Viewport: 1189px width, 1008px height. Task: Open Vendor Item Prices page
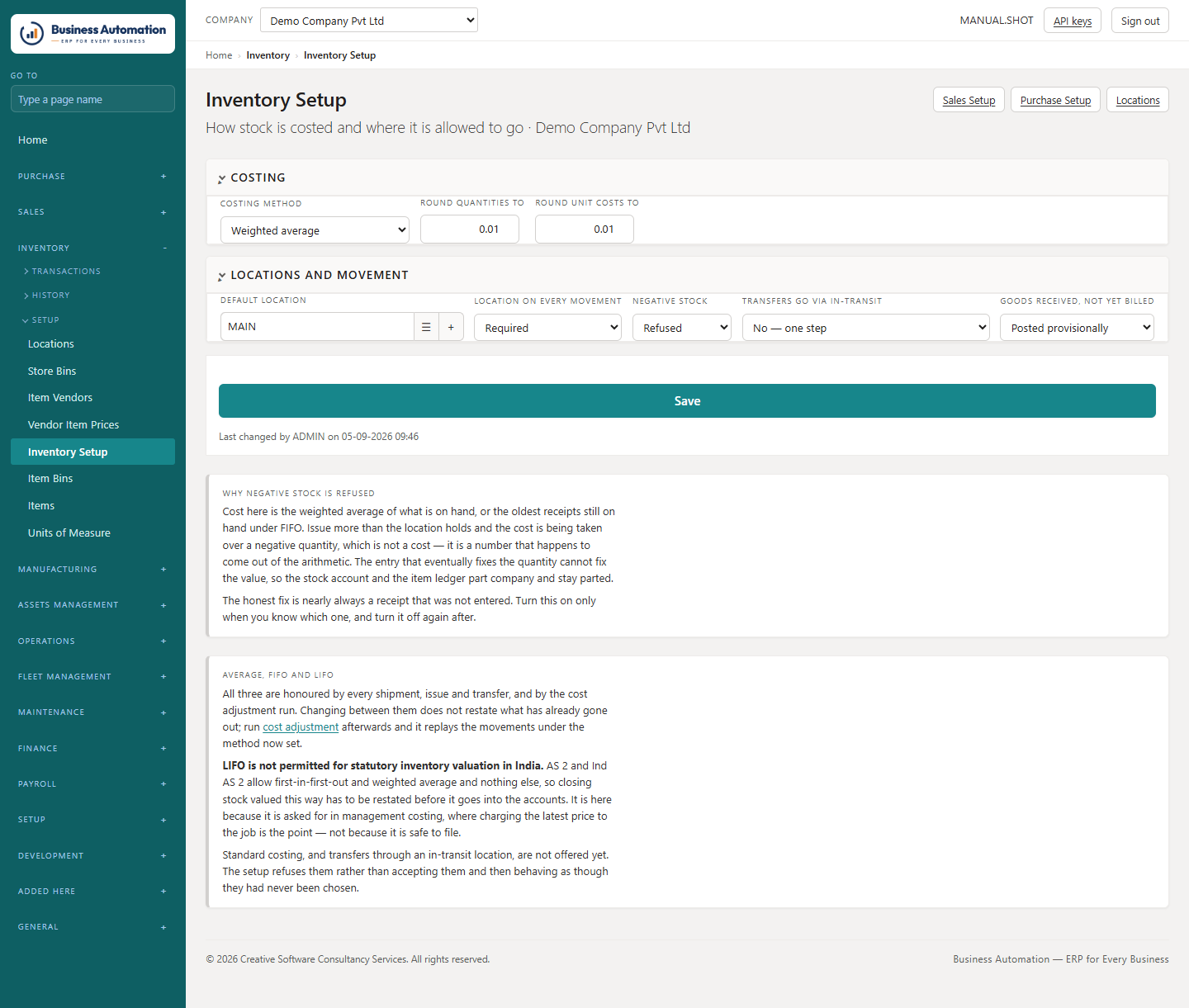point(92,425)
